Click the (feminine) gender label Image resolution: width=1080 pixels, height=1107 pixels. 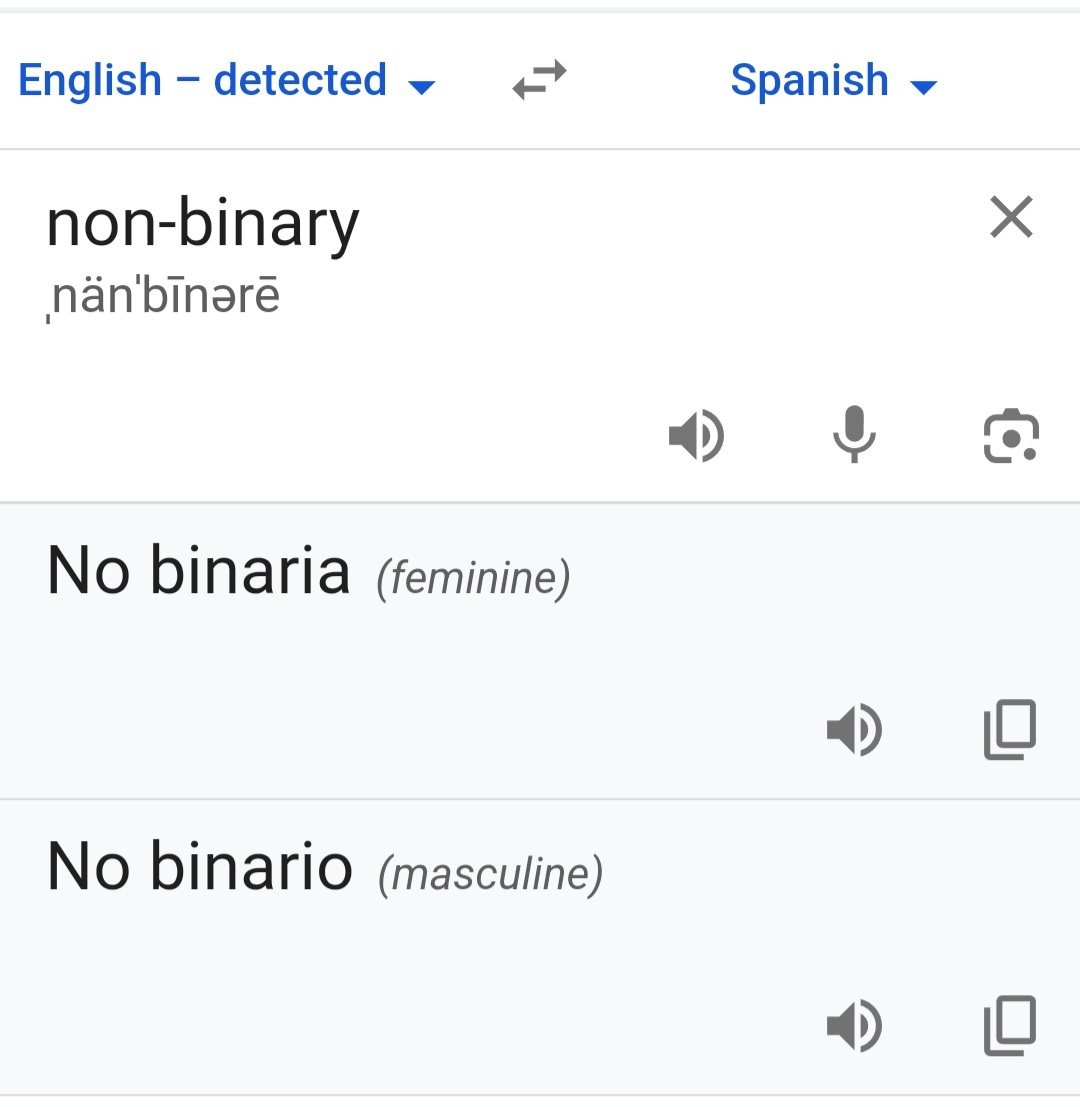pos(473,578)
